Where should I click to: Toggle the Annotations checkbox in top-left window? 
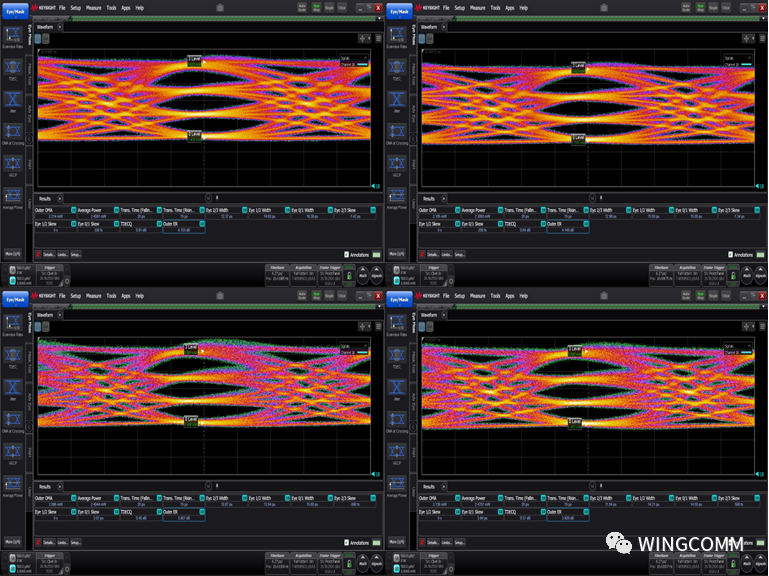pos(346,254)
